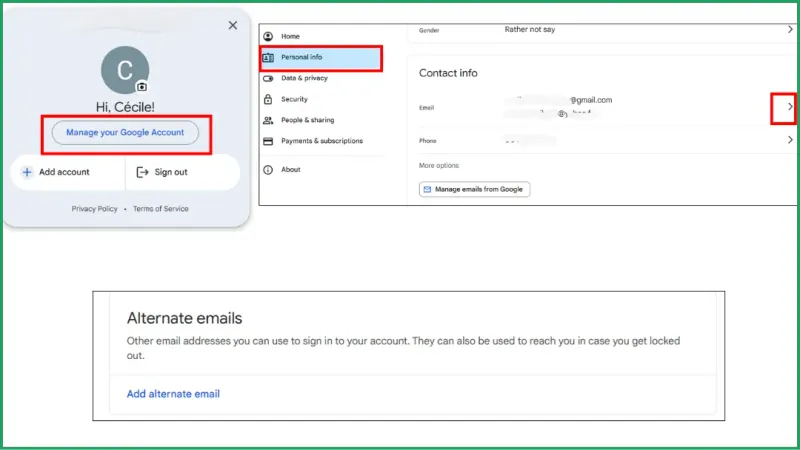Select Personal info in sidebar
This screenshot has width=800, height=450.
[321, 58]
